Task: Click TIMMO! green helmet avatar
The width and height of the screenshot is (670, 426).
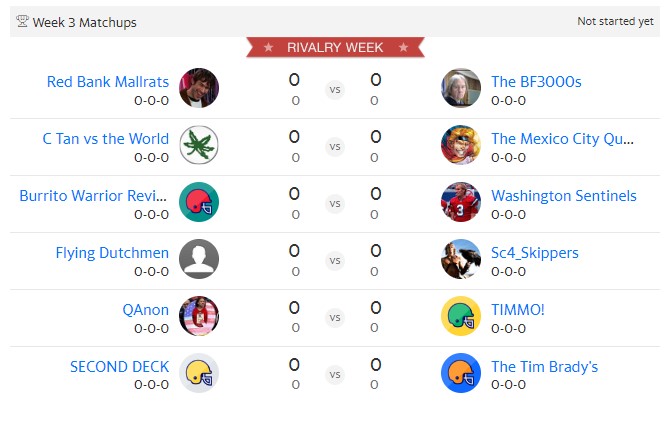Action: (x=461, y=316)
